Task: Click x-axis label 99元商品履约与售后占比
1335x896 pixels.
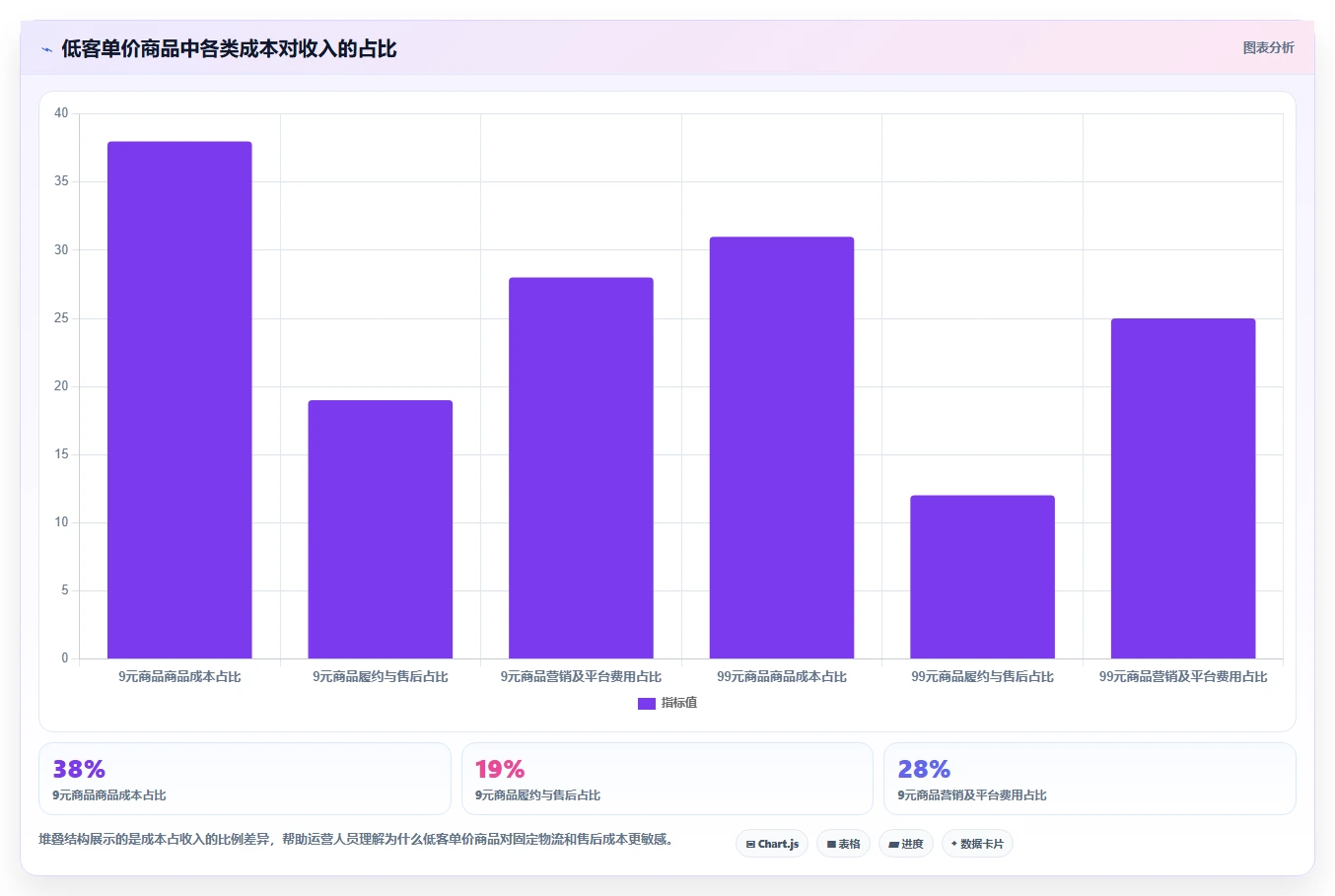Action: (x=982, y=677)
